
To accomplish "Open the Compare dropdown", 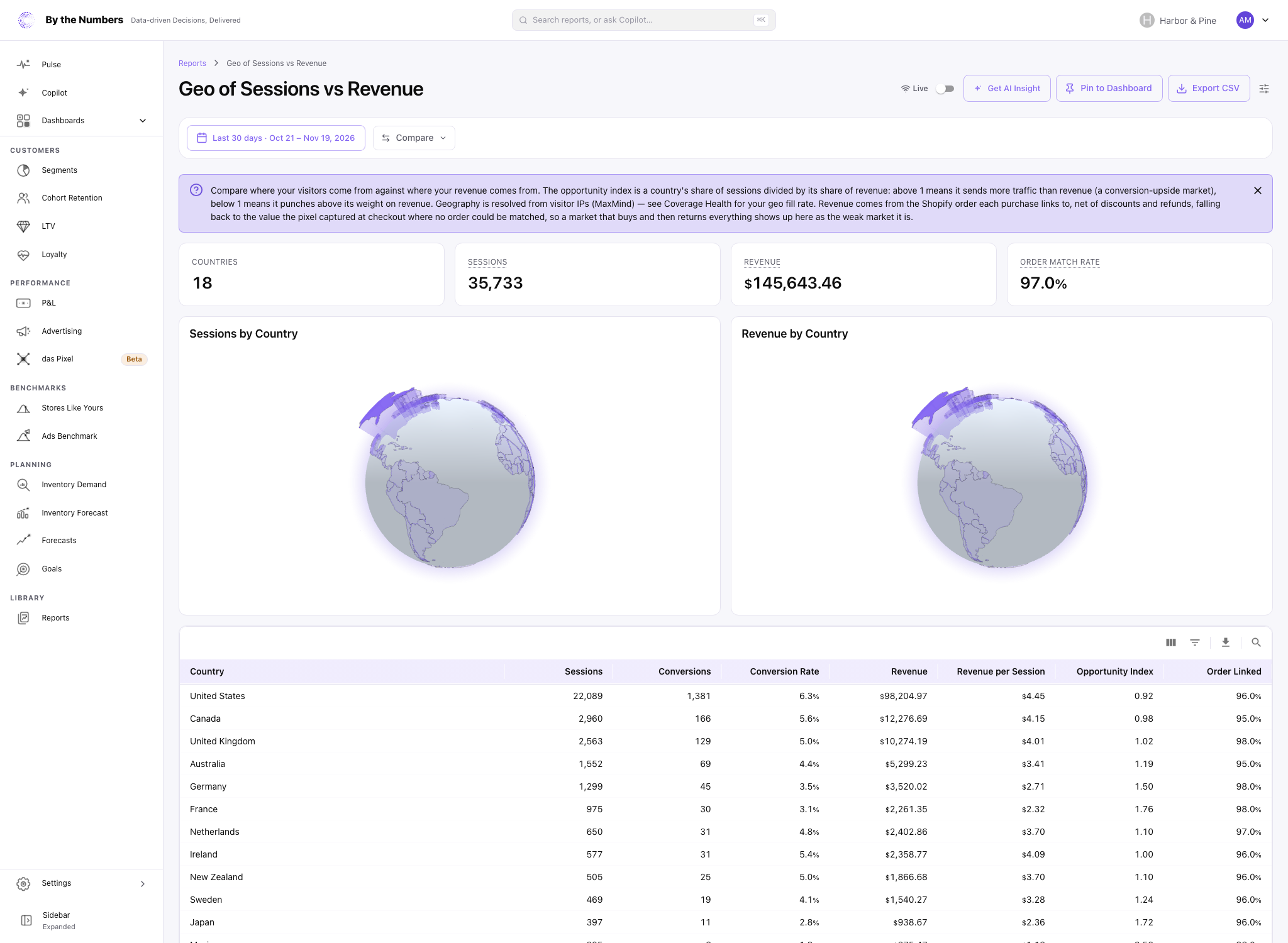I will pos(414,138).
